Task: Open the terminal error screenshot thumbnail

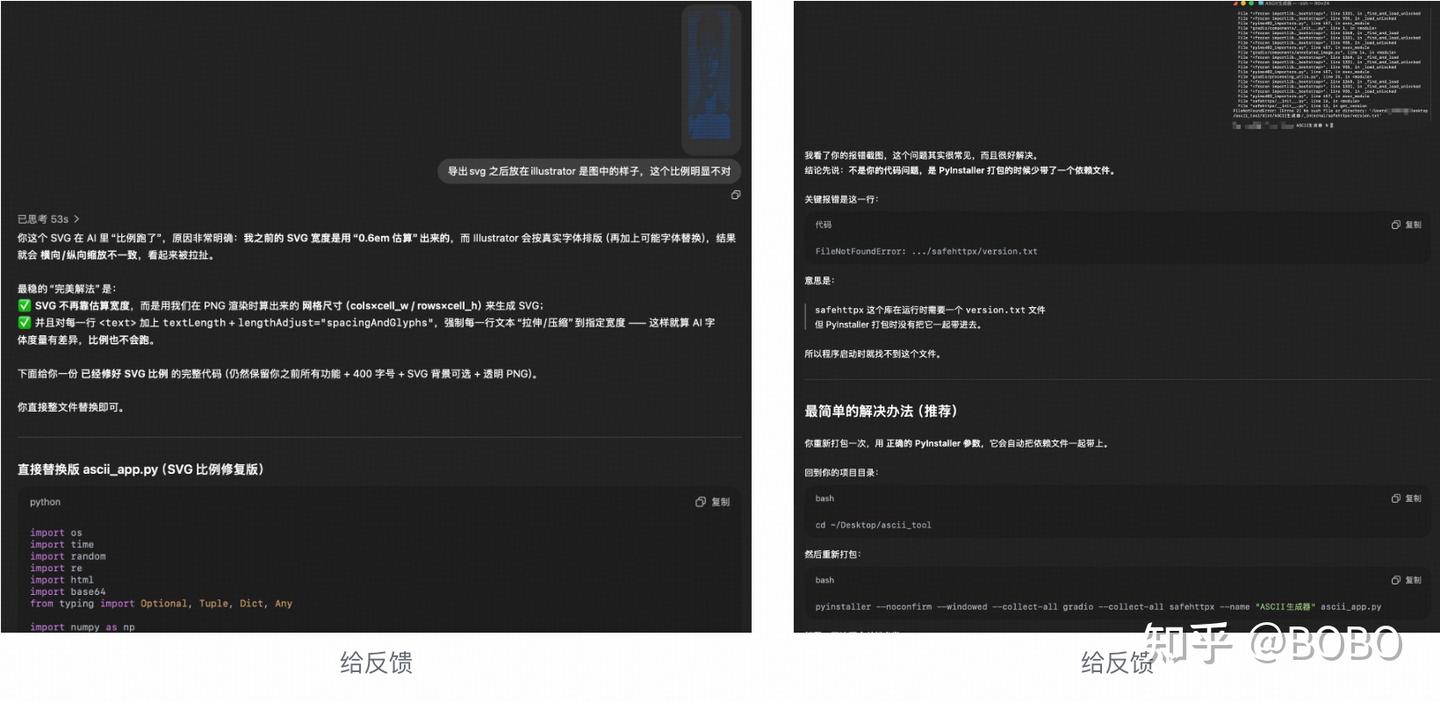Action: pyautogui.click(x=1333, y=67)
